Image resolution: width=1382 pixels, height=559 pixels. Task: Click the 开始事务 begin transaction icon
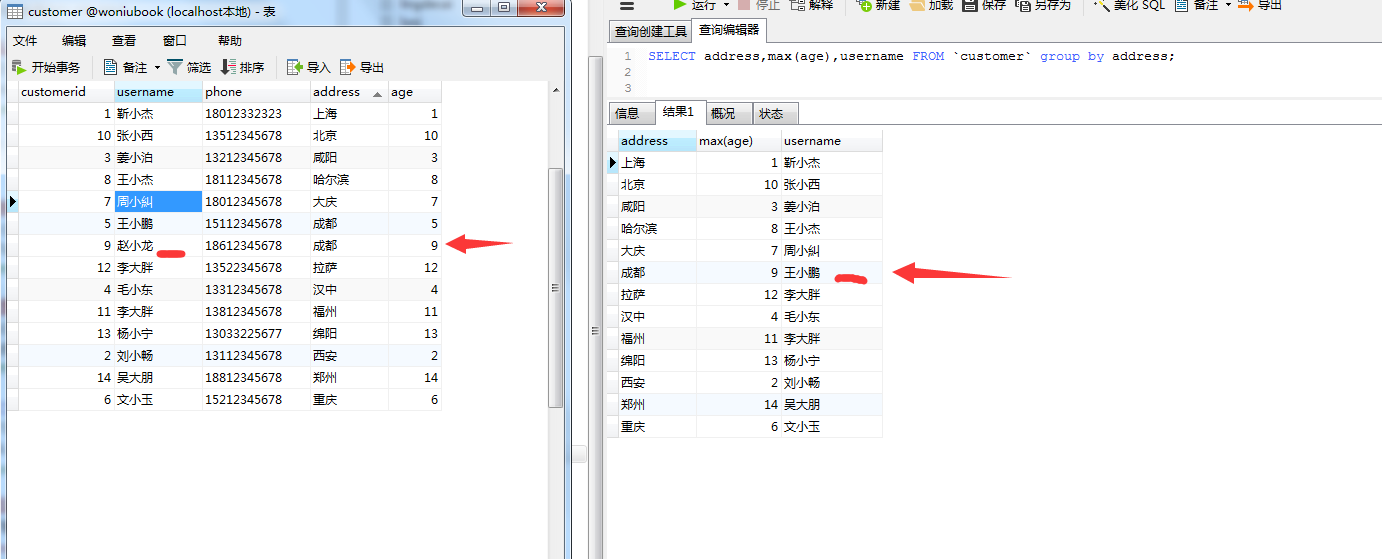click(19, 67)
